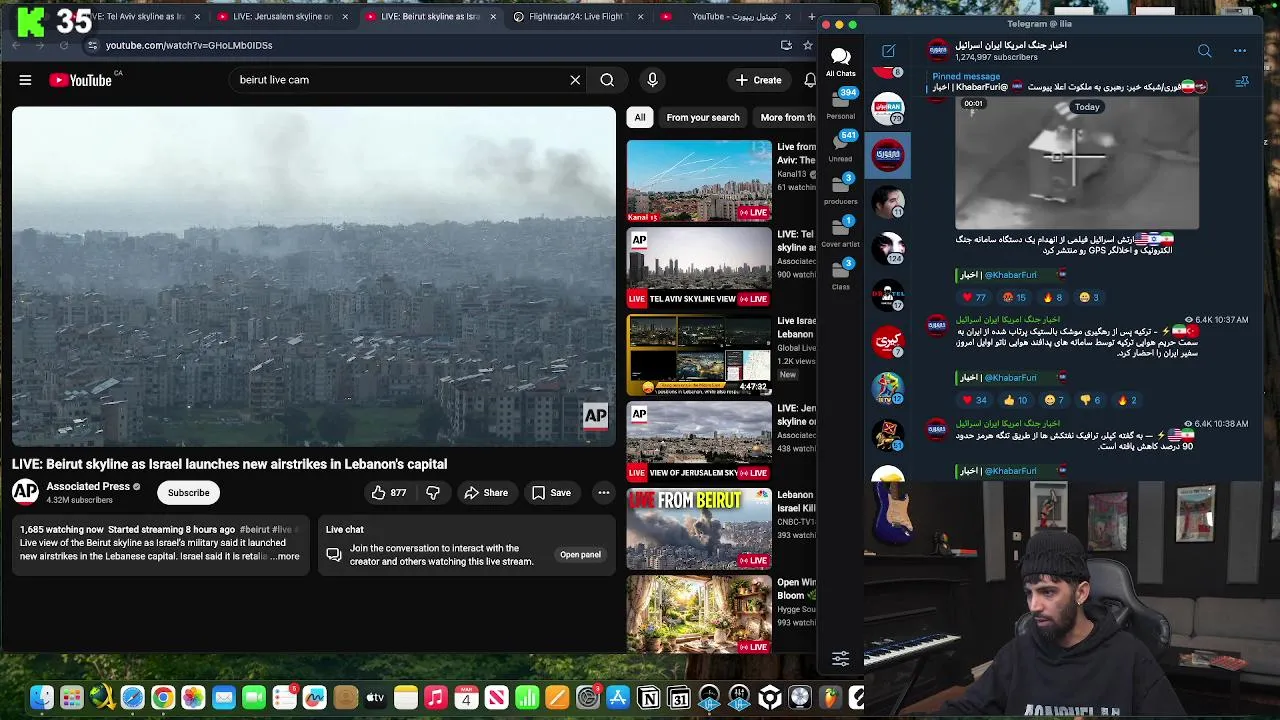This screenshot has height=720, width=1280.
Task: Expand description with the '...more' link
Action: (286, 556)
